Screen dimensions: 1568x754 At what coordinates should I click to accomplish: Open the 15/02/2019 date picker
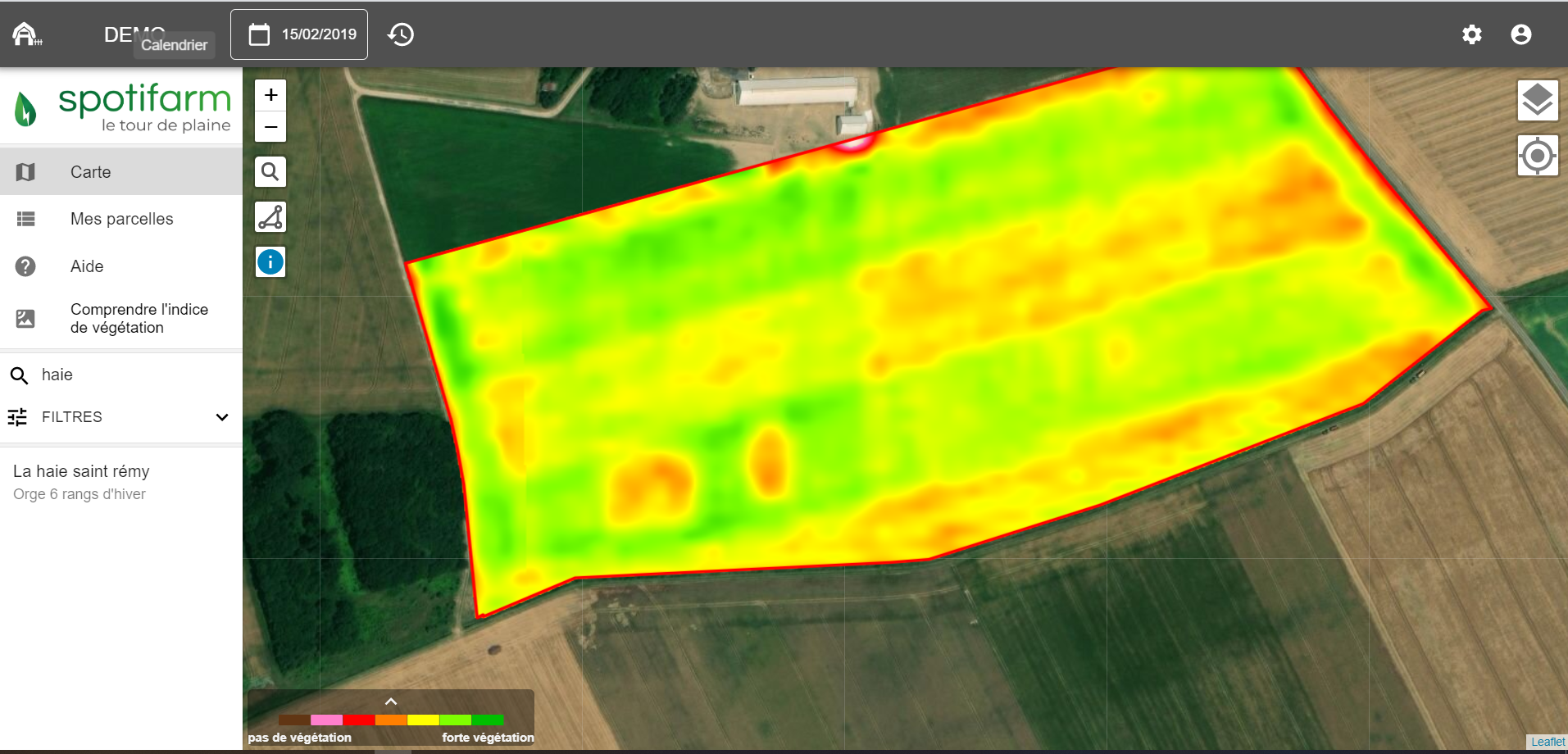299,34
